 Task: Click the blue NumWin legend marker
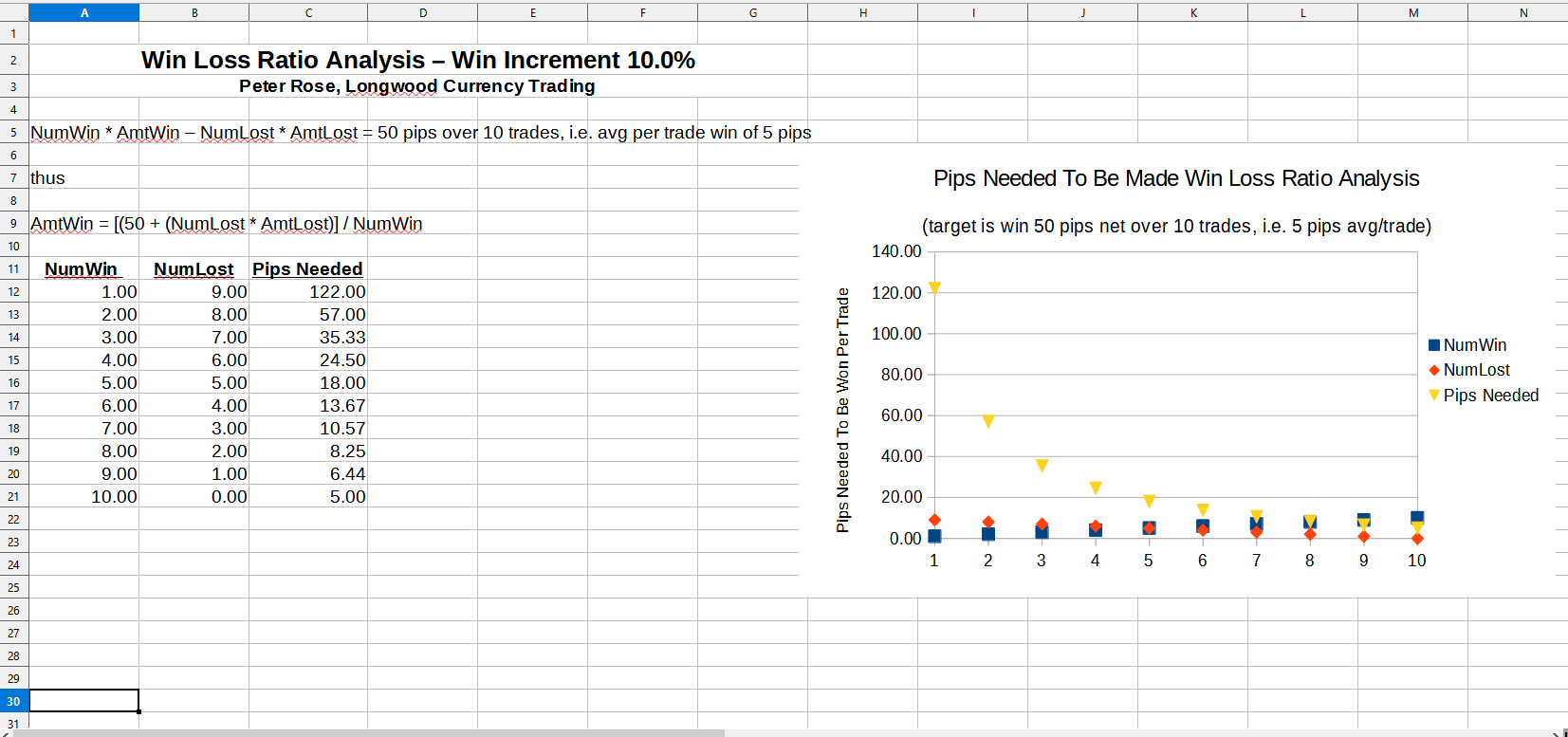(x=1434, y=345)
